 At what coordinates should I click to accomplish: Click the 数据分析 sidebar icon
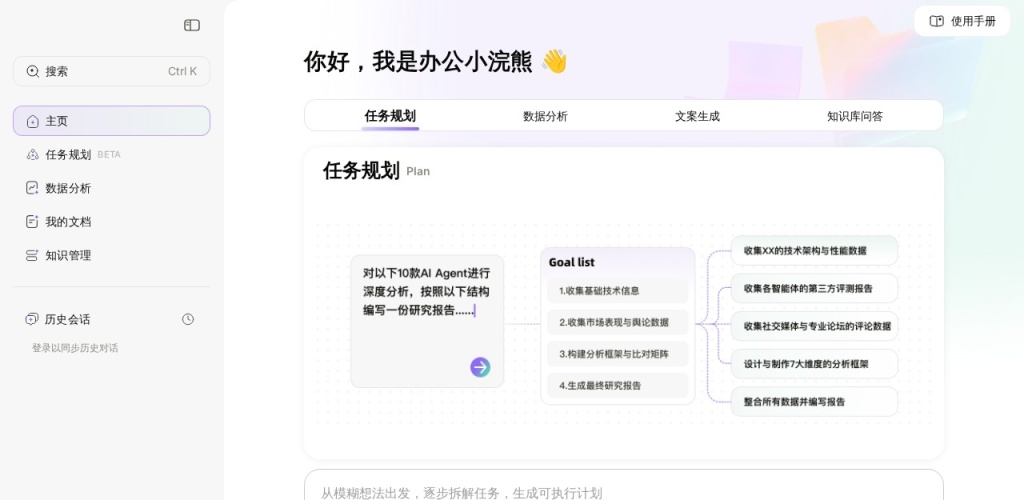tap(33, 188)
